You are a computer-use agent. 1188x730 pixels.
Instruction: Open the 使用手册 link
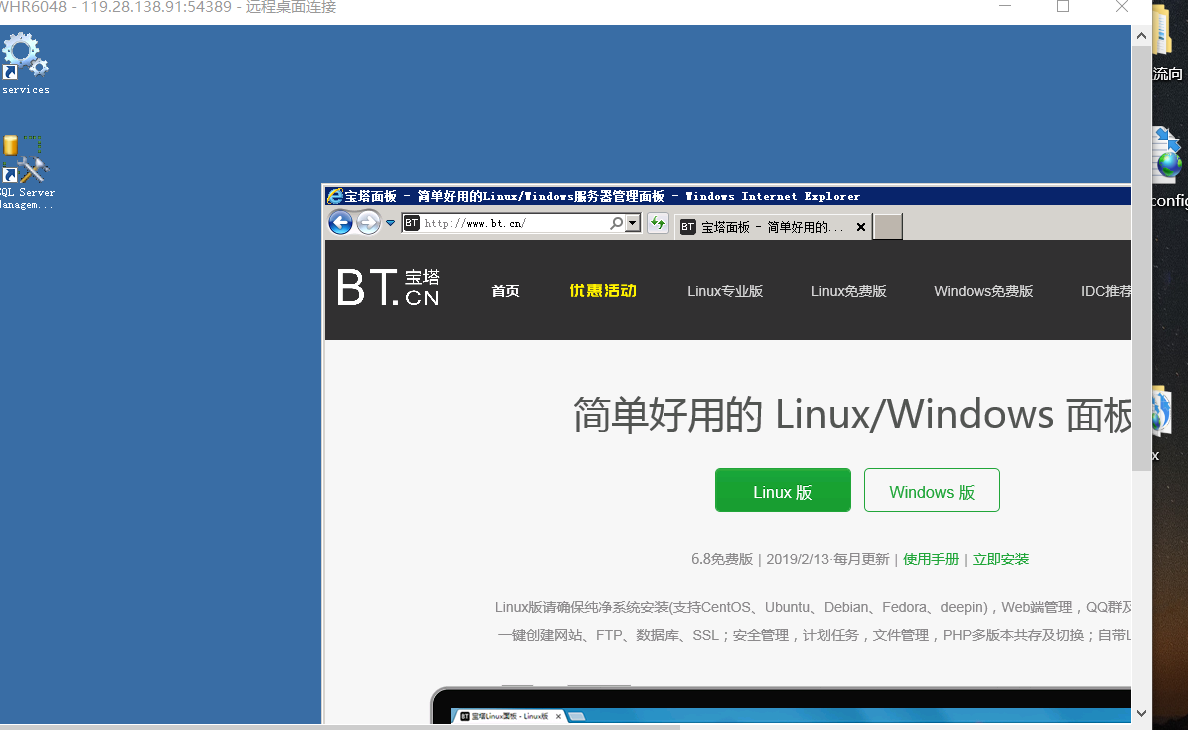[x=931, y=559]
